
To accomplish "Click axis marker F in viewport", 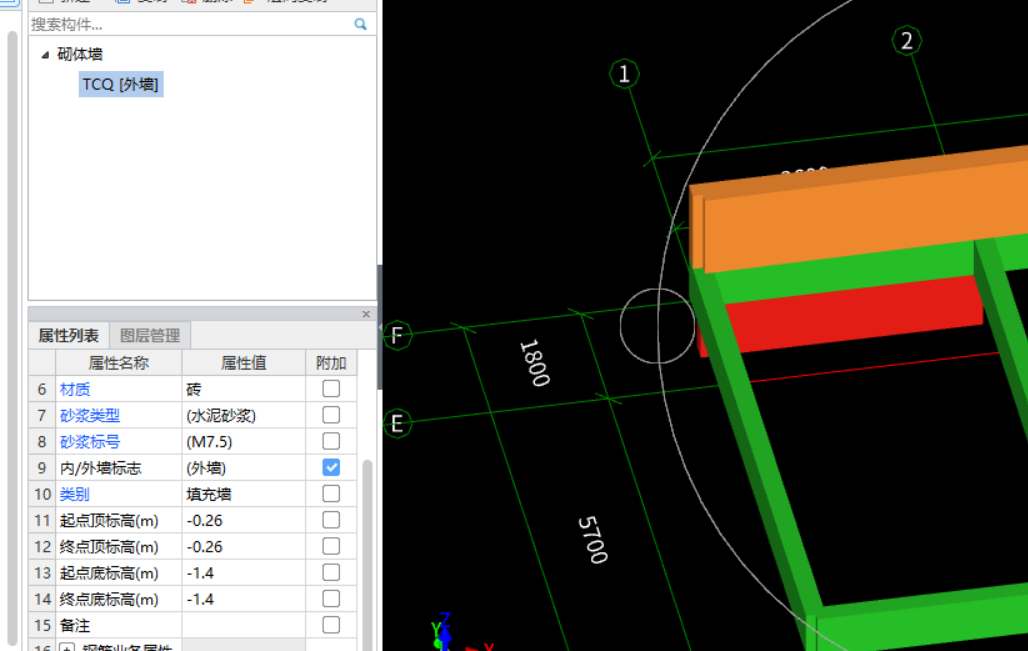I will [x=397, y=336].
